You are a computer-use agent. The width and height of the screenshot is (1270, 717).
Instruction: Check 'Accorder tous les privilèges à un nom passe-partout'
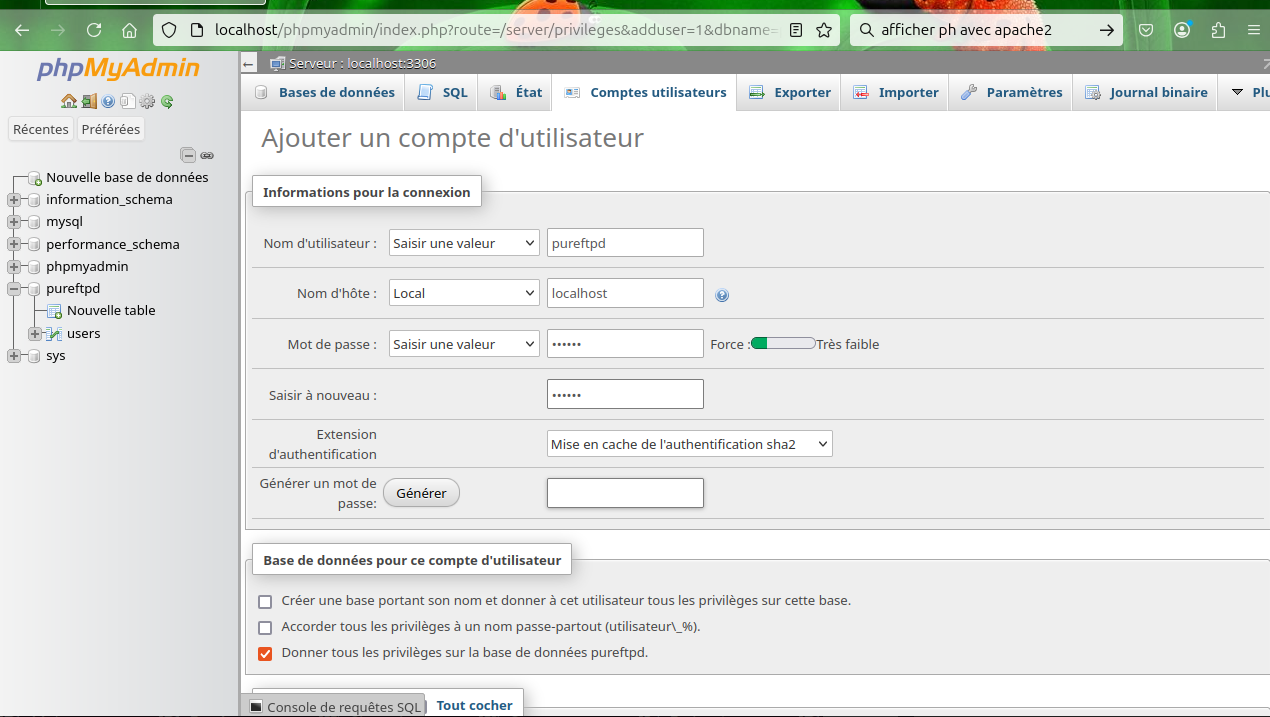click(265, 628)
